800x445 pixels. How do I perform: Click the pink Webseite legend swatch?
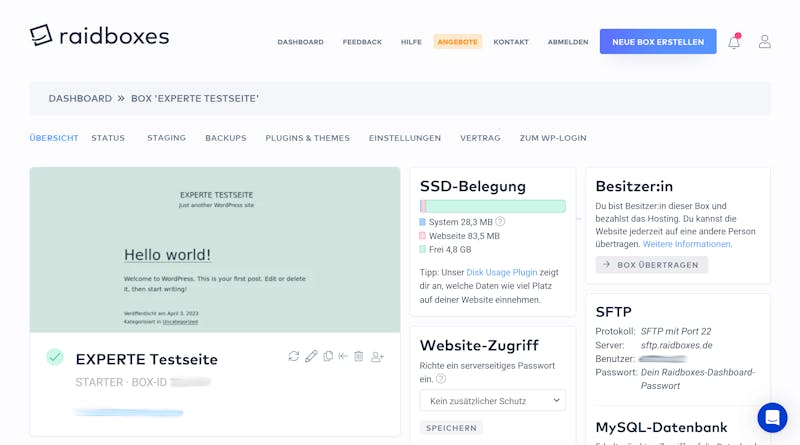point(422,236)
